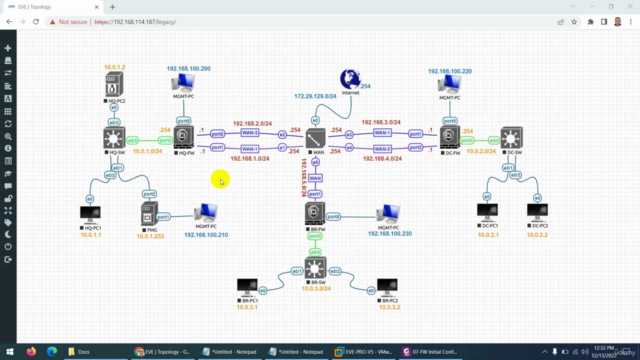Image resolution: width=640 pixels, height=360 pixels.
Task: Select the FMG node icon
Action: (x=149, y=214)
